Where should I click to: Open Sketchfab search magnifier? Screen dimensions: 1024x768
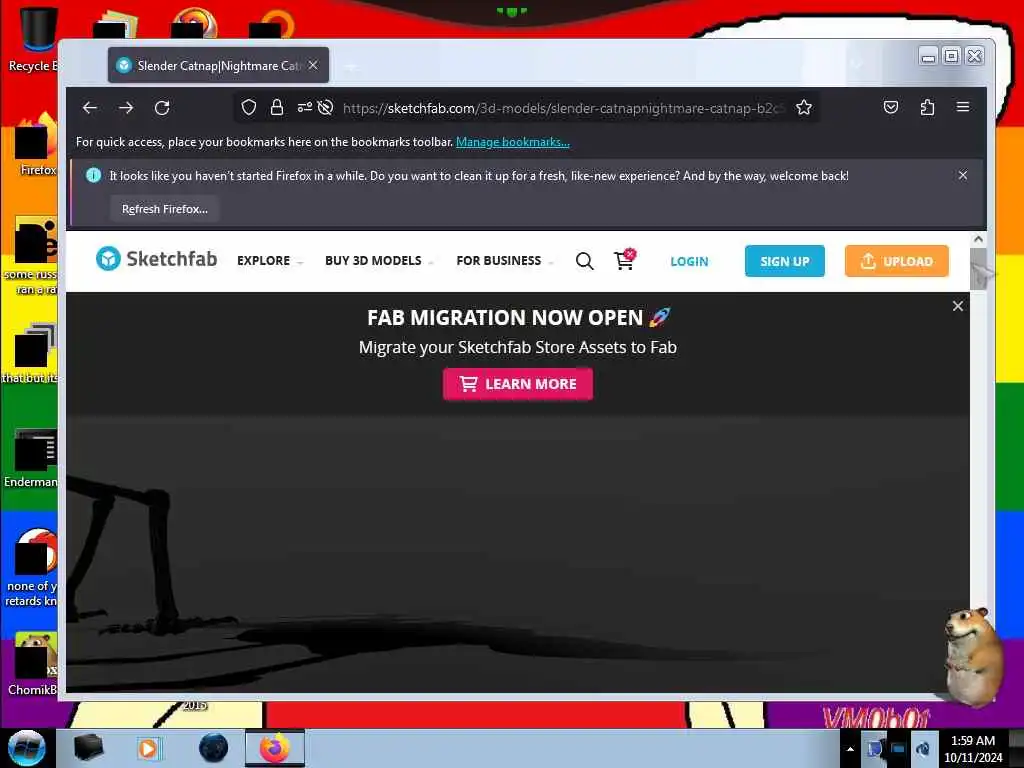(584, 261)
